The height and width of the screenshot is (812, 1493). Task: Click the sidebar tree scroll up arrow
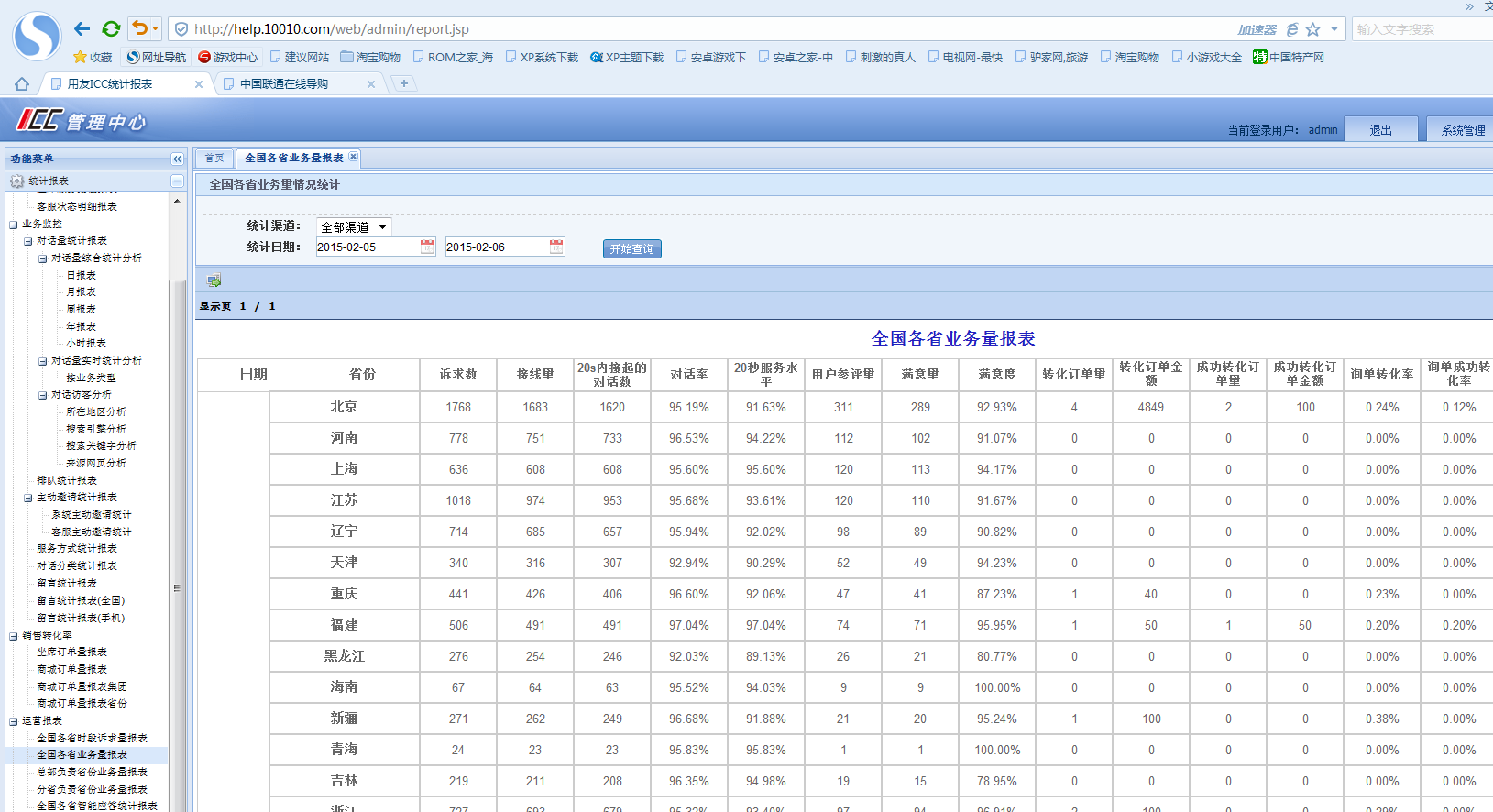click(177, 201)
